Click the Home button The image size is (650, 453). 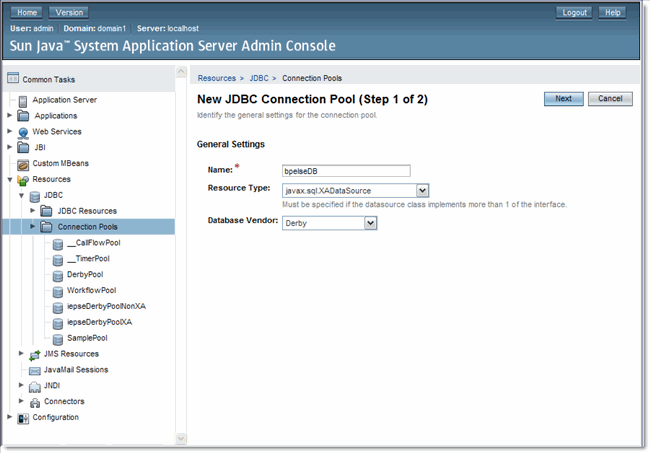[x=27, y=13]
